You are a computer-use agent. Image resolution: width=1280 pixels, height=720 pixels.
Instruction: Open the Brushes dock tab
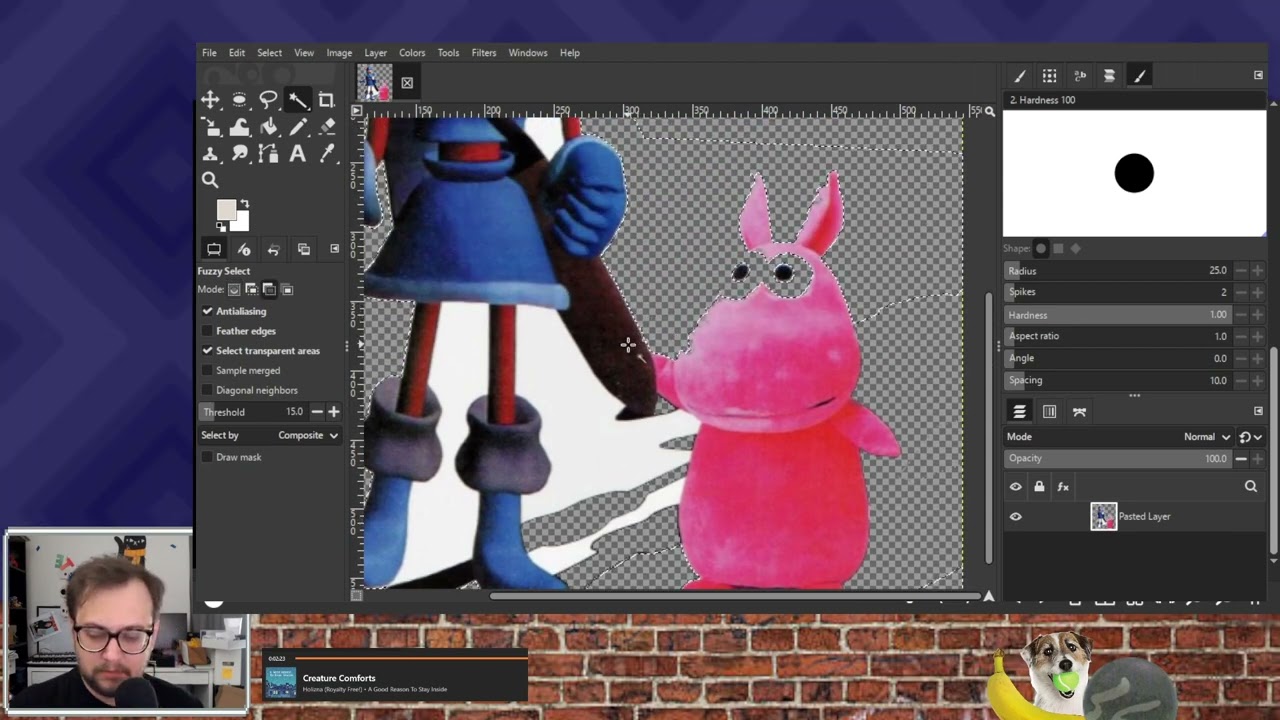1020,76
